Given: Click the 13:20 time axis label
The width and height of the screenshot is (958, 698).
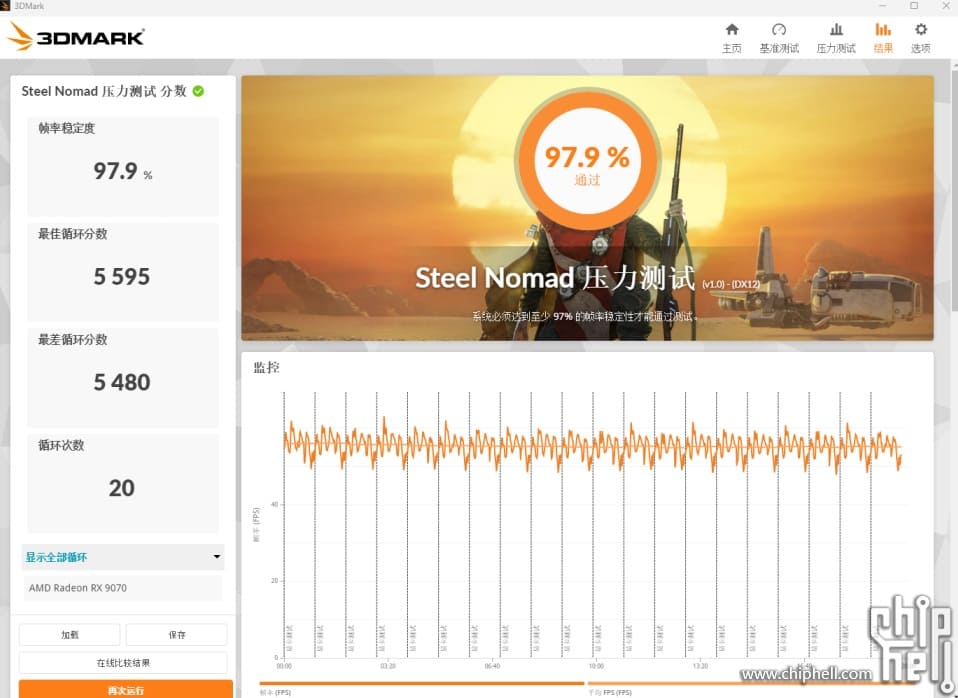Looking at the screenshot, I should pos(700,666).
